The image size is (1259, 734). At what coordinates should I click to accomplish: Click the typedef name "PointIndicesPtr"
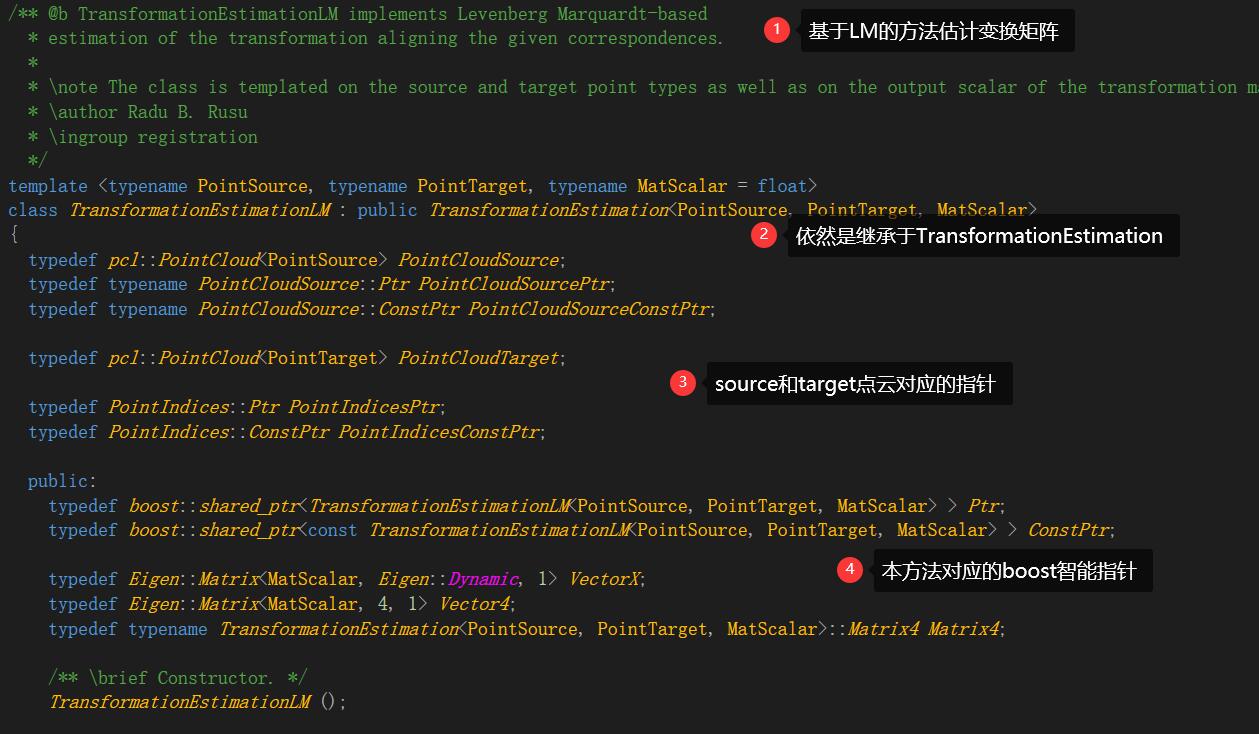tap(363, 407)
